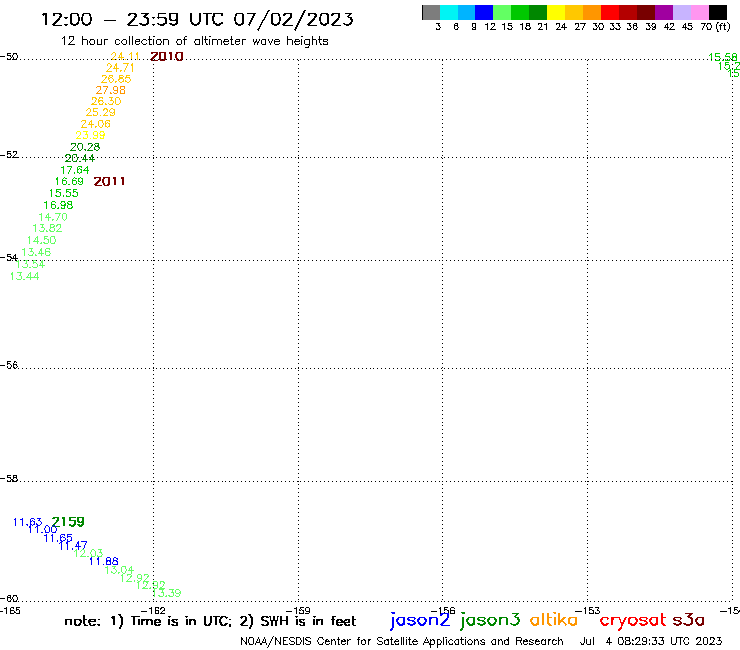Viewport: 740px width, 650px height.
Task: Click the value '15.58' at the top right
Action: pyautogui.click(x=723, y=57)
